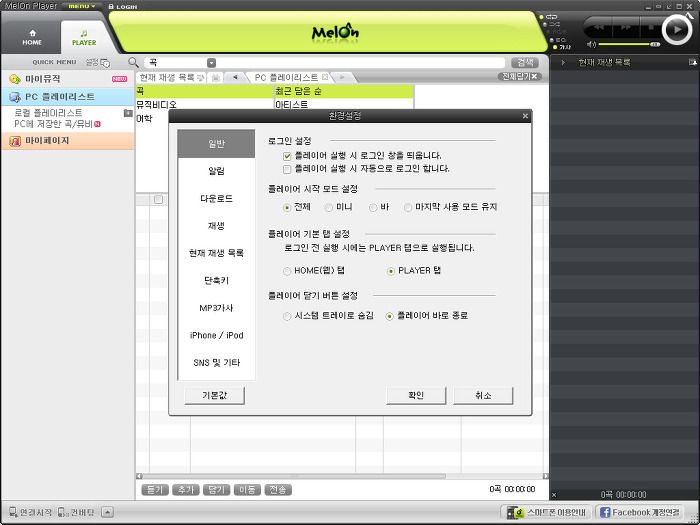Select 마지막 사용 모드 유지 radio
Viewport: 700px width, 525px height.
coord(408,208)
